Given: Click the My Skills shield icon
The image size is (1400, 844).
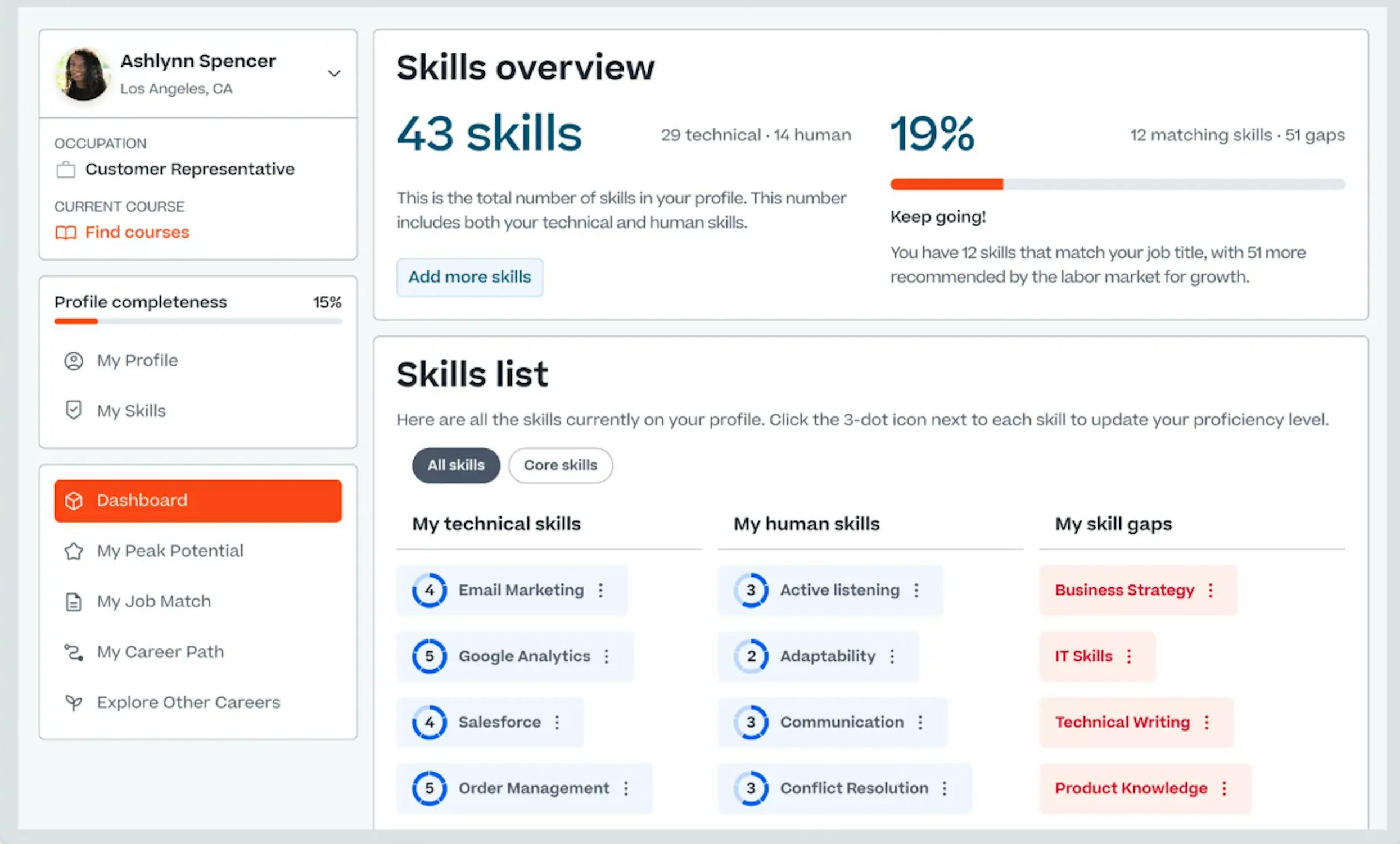Looking at the screenshot, I should [x=74, y=410].
